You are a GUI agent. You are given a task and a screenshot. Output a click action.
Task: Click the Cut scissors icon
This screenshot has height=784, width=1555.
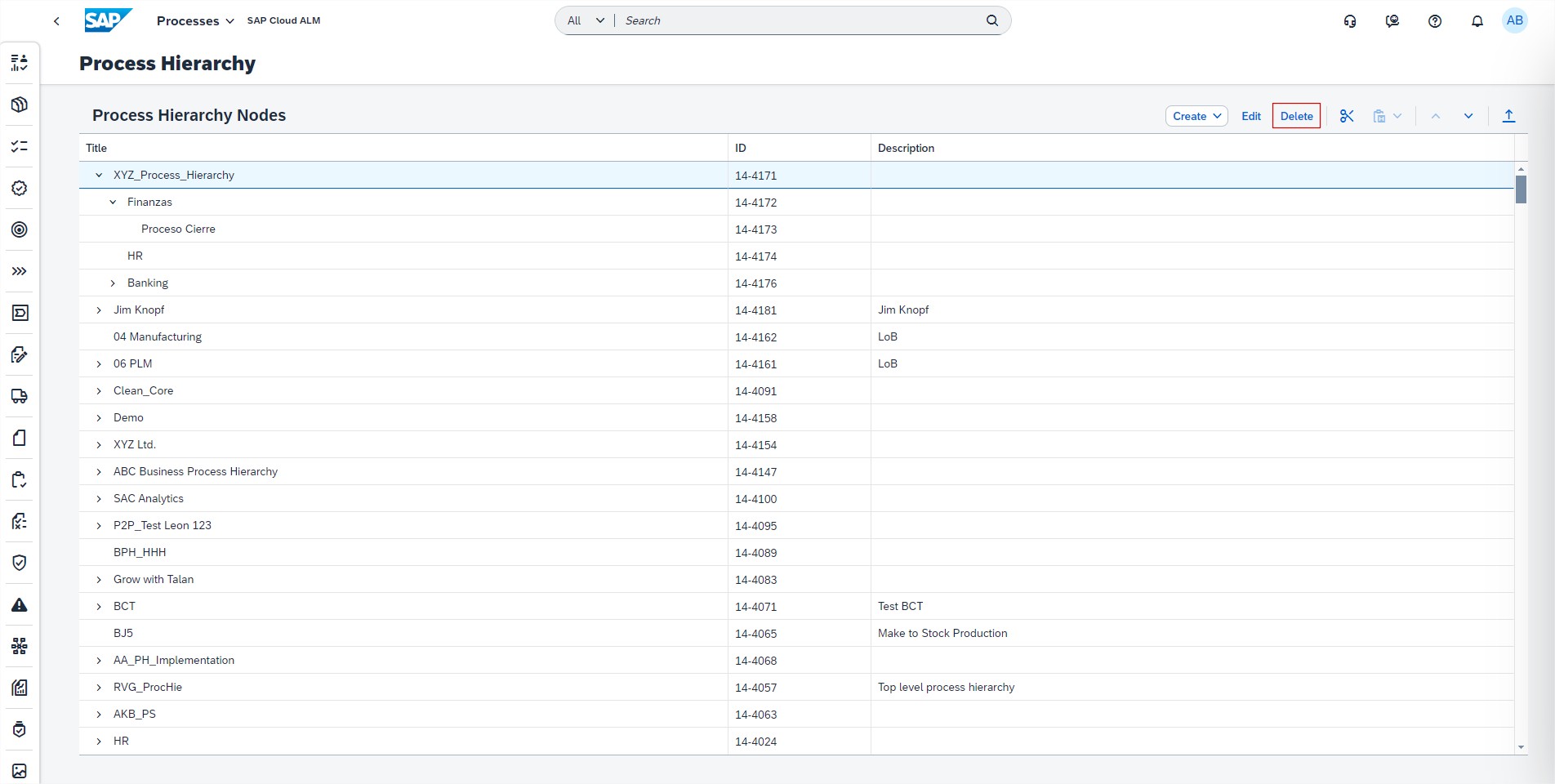tap(1347, 116)
